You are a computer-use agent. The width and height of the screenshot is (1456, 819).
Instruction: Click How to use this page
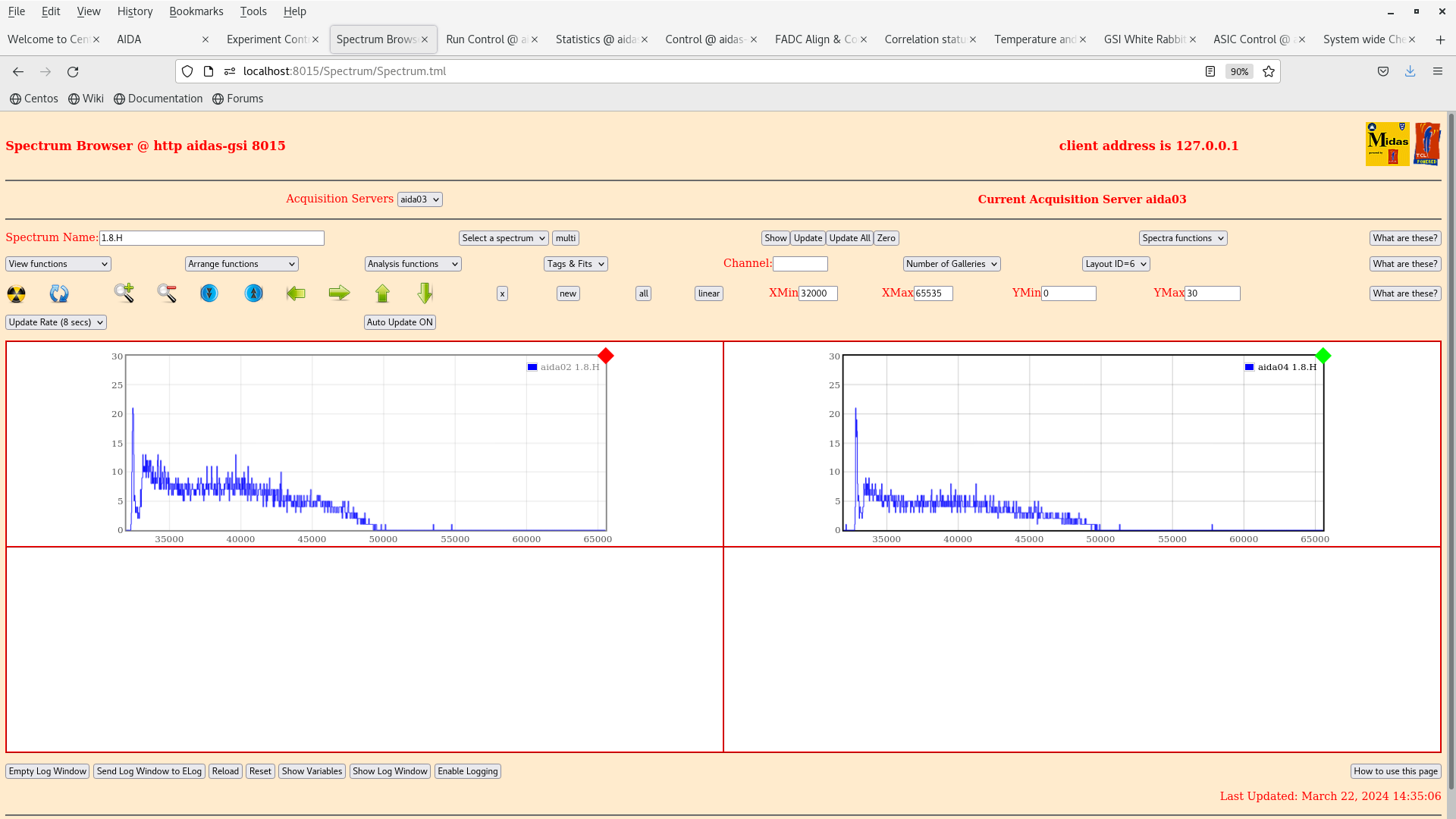point(1395,771)
